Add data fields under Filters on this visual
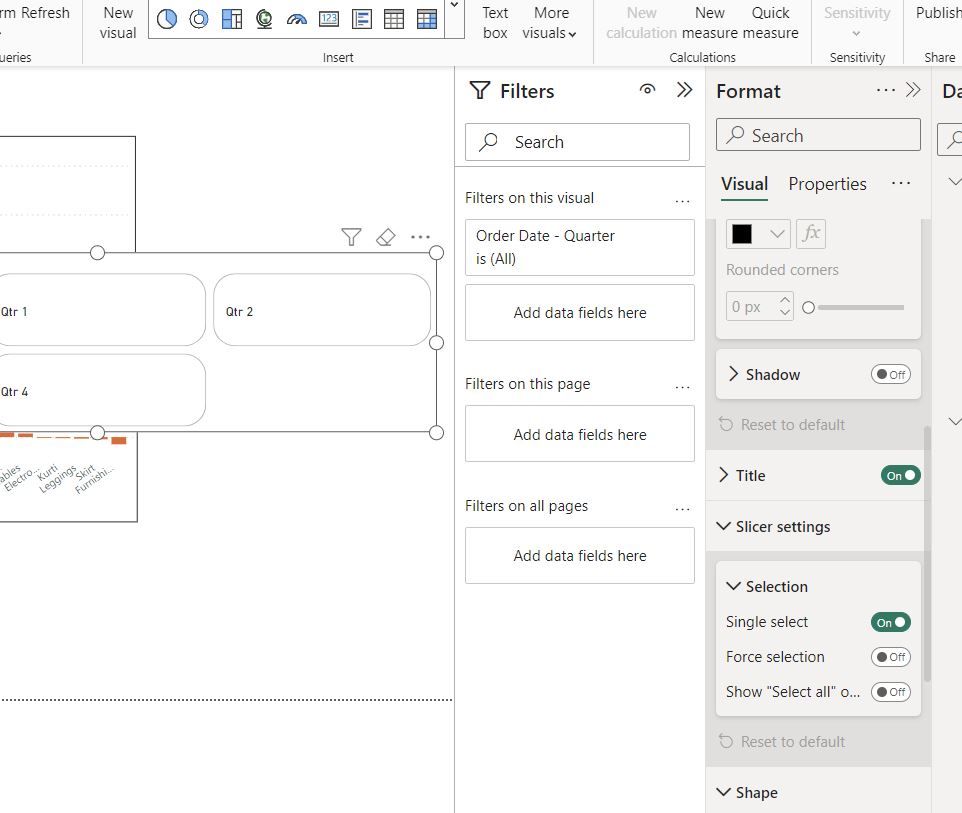 (x=580, y=312)
